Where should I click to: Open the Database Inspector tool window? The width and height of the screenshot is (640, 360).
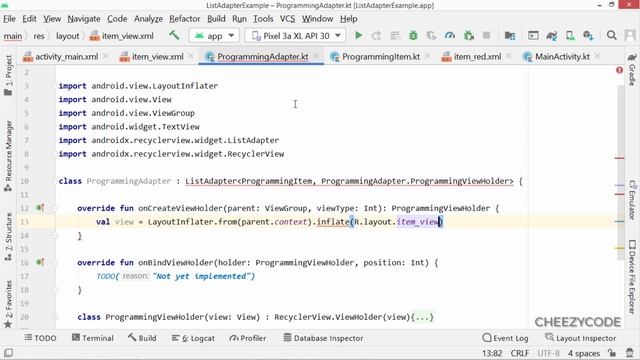point(323,338)
